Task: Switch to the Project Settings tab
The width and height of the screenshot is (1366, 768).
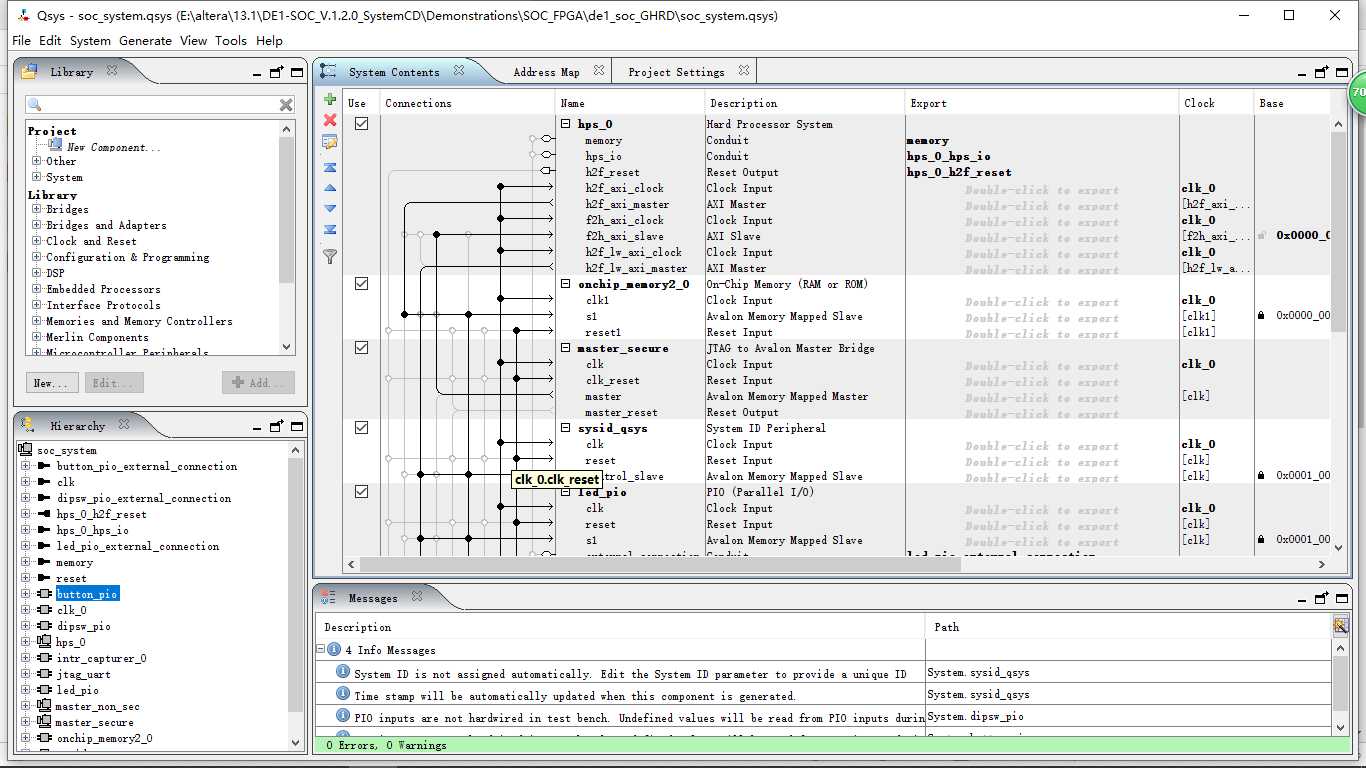Action: [x=676, y=72]
